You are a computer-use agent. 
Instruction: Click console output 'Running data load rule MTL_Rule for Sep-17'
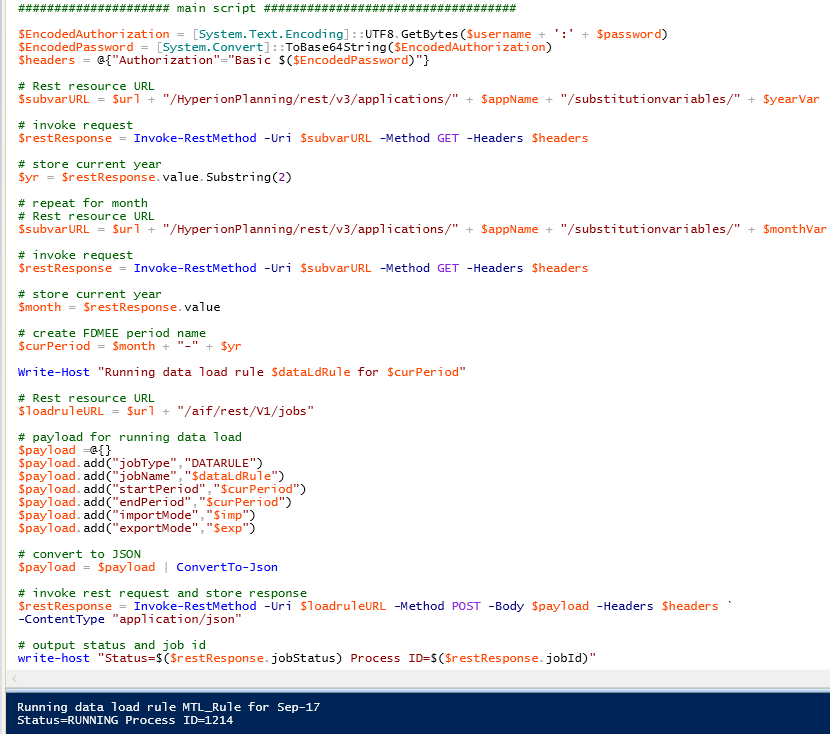click(x=168, y=708)
